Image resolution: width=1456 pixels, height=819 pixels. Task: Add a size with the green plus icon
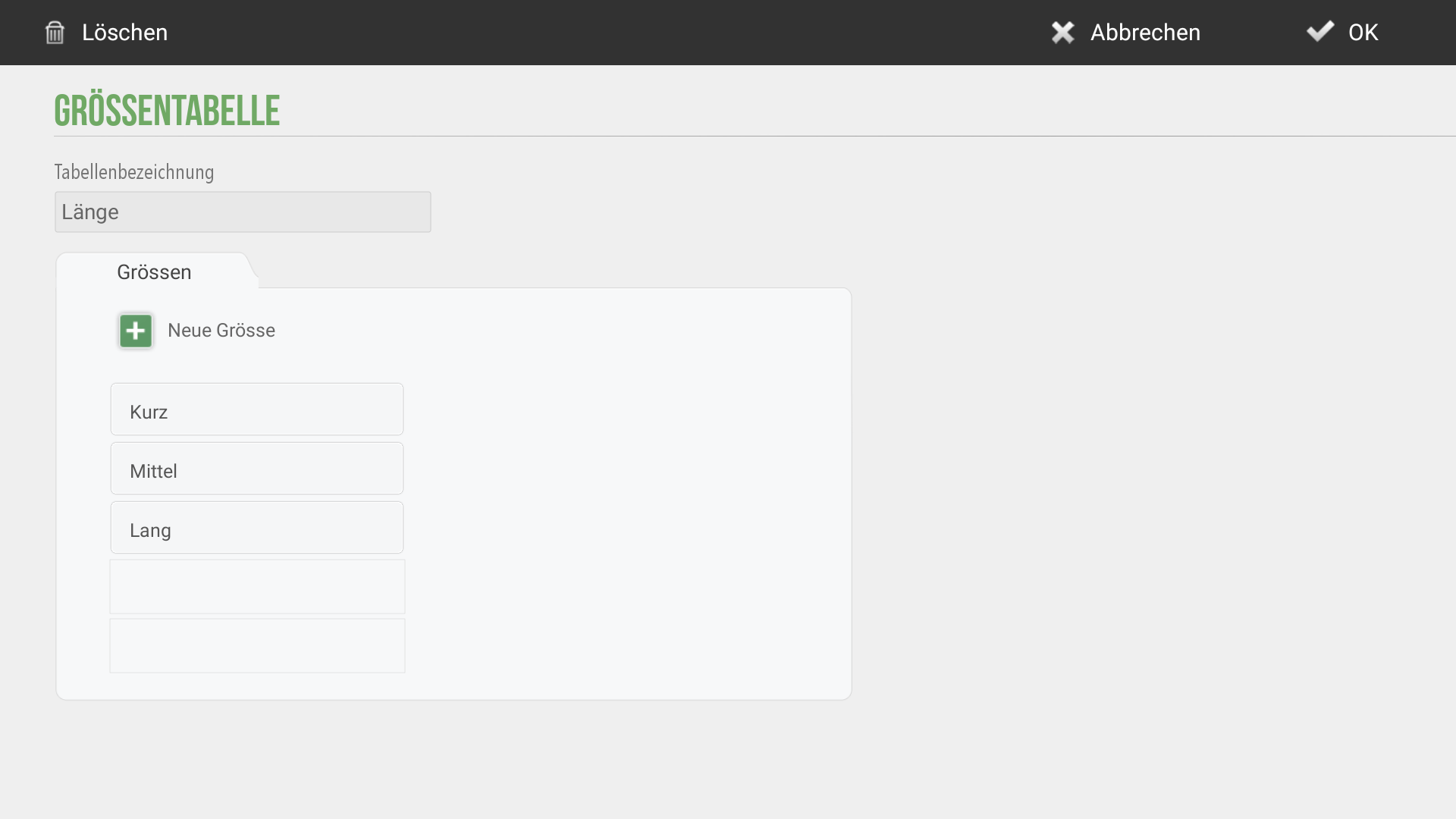coord(136,331)
